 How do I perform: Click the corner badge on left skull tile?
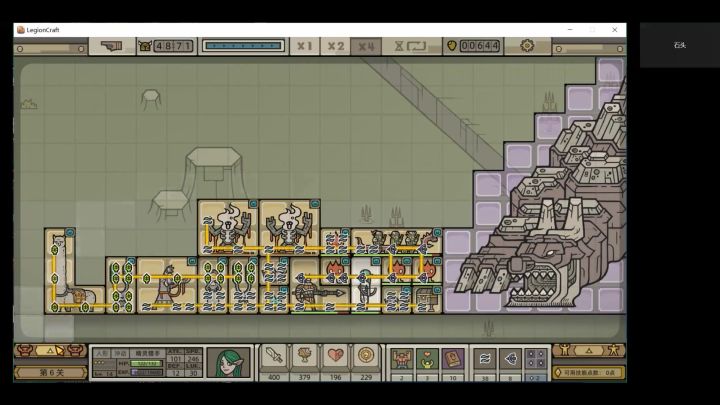253,203
